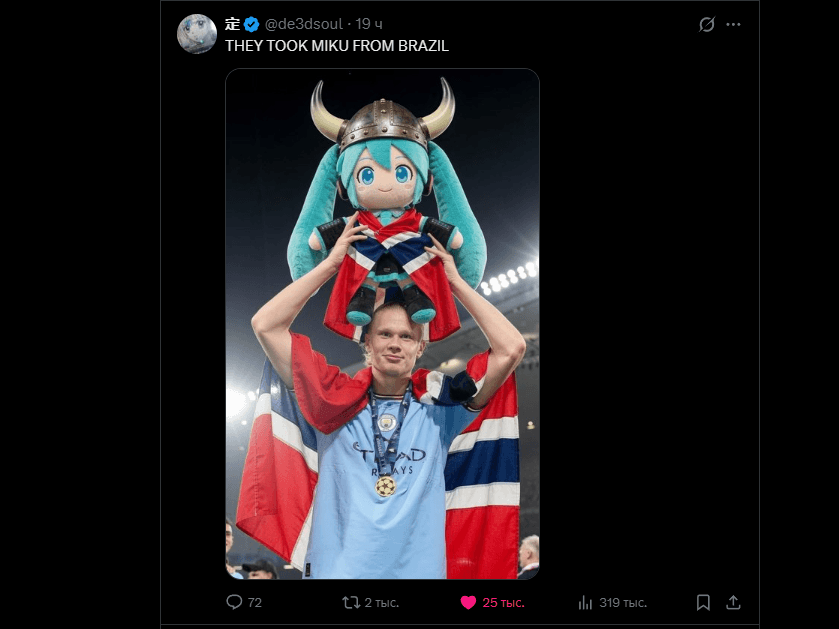Open the @de3dsoul handle link

[x=303, y=24]
